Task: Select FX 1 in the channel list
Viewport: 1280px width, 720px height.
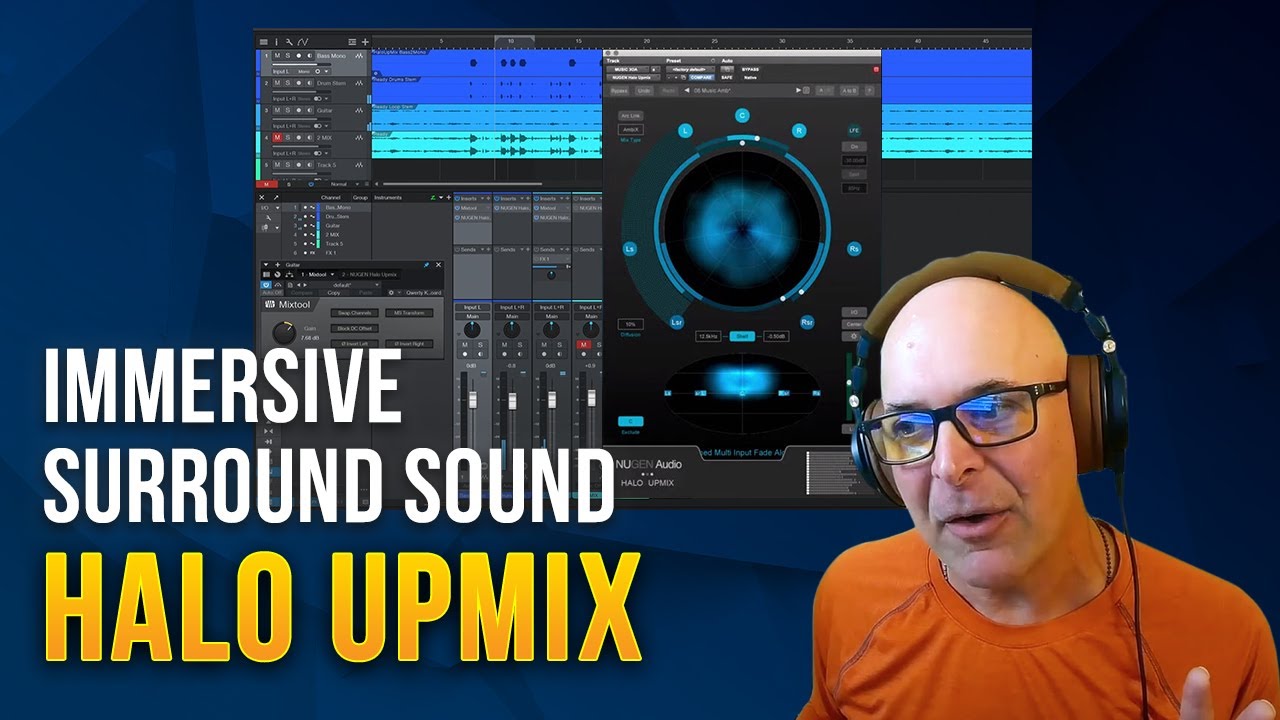Action: pyautogui.click(x=331, y=253)
